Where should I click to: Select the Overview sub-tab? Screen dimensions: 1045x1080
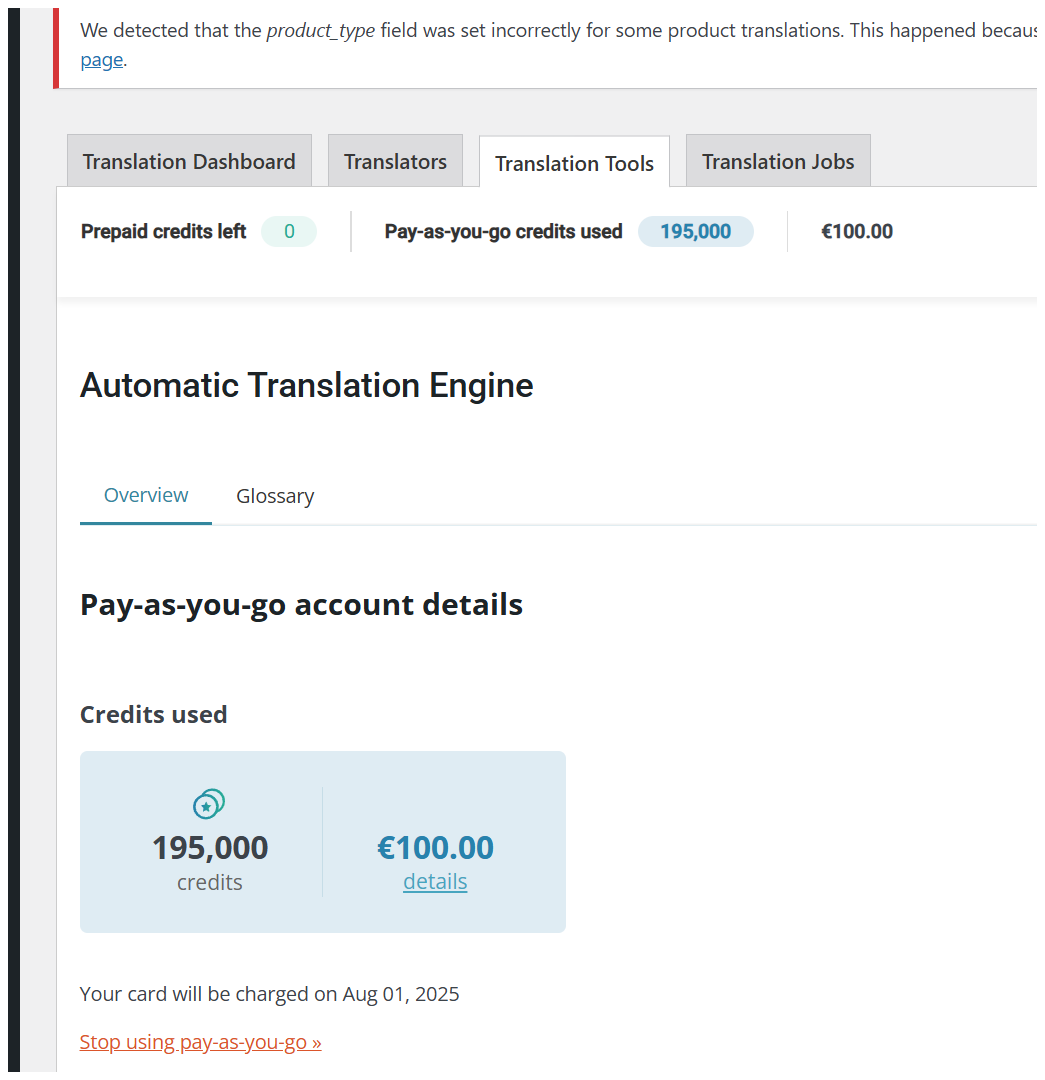[x=145, y=495]
